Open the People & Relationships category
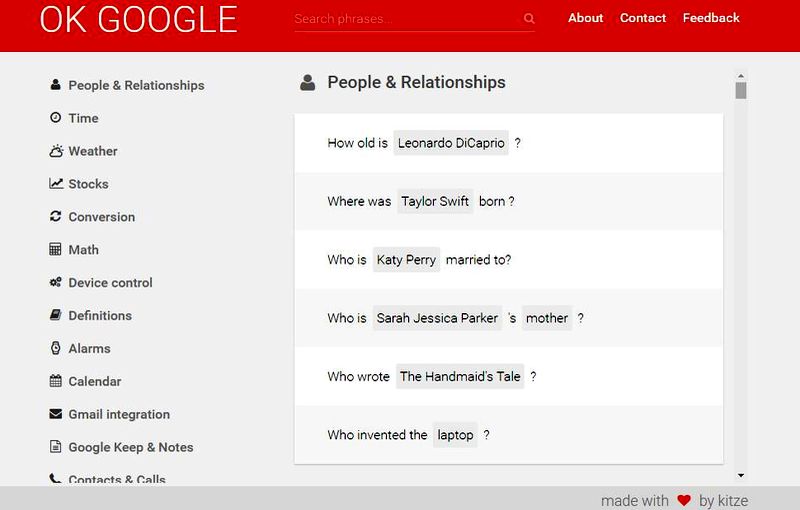This screenshot has height=510, width=800. pyautogui.click(x=136, y=85)
